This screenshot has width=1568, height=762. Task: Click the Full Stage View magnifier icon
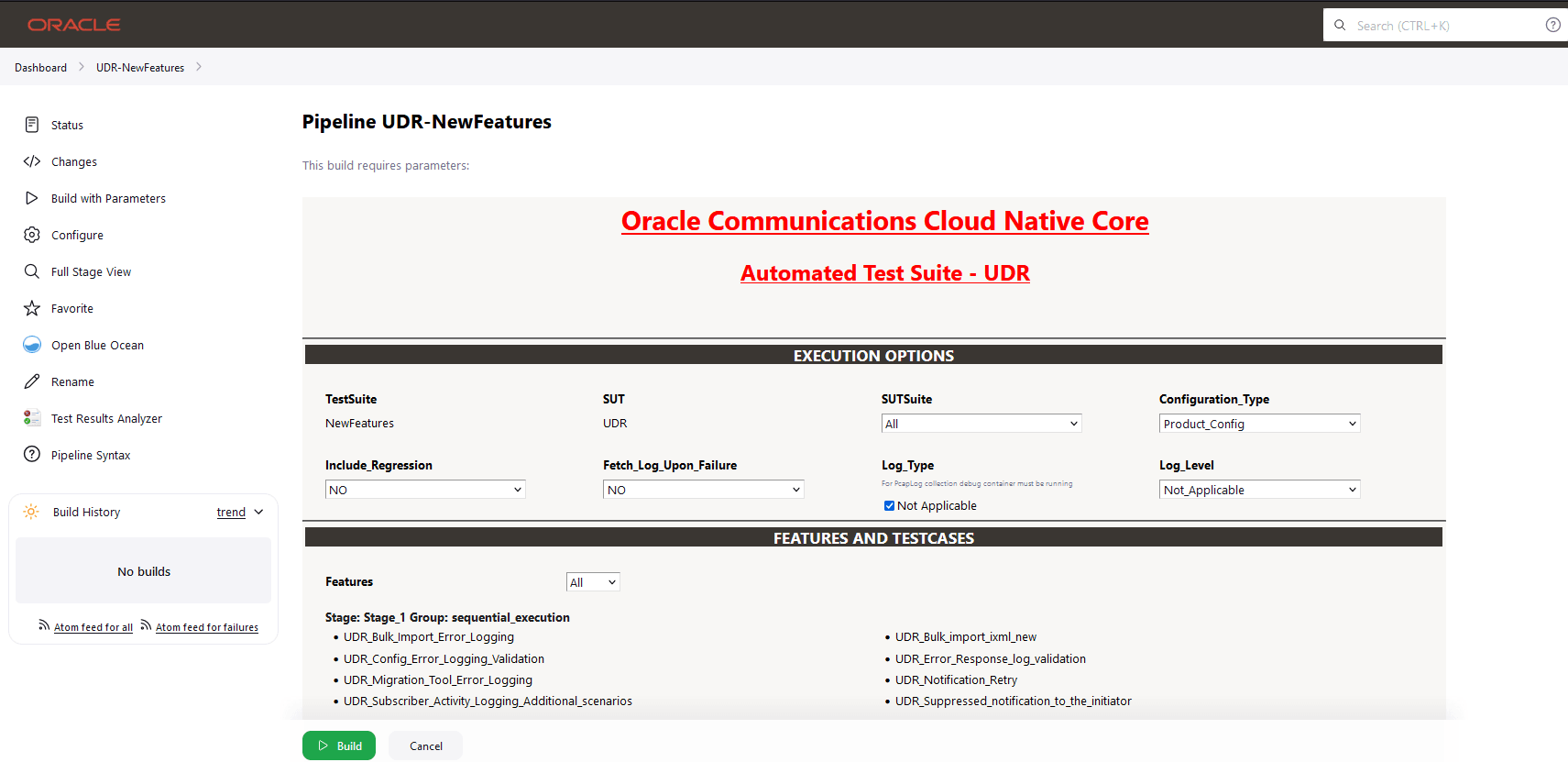32,271
